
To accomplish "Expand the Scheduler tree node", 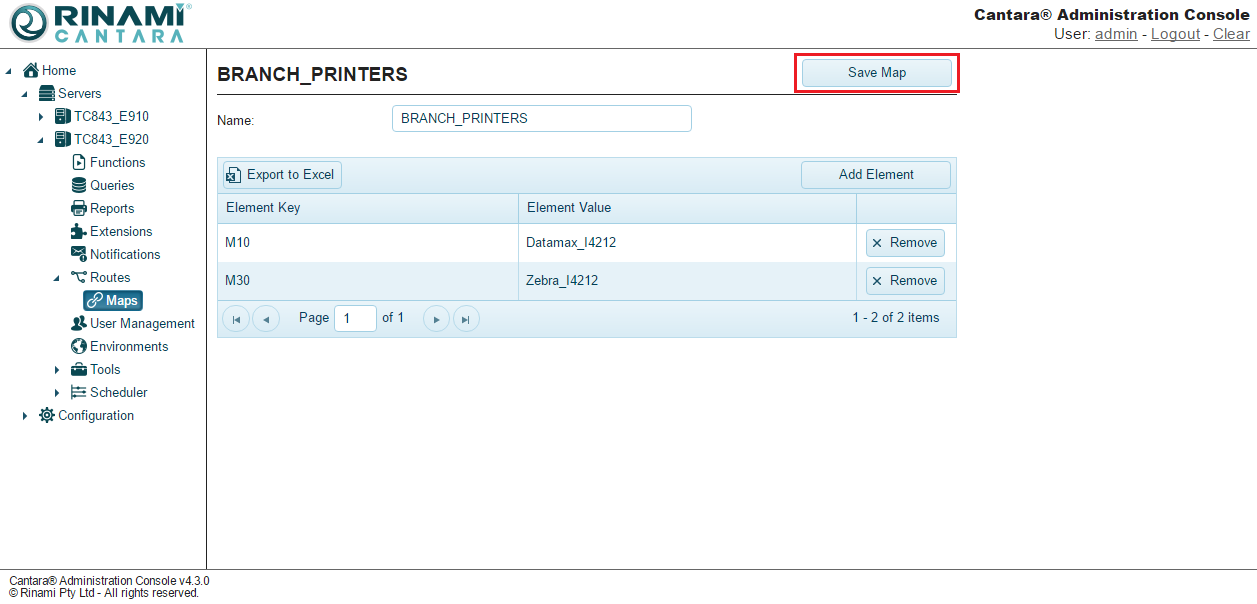I will pos(57,393).
